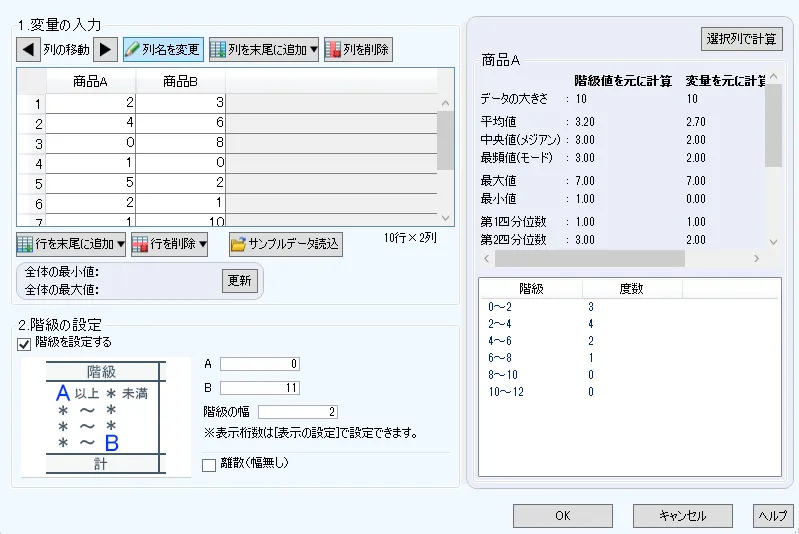
Task: Toggle the 離散(幅無し) checkbox
Action: [209, 465]
